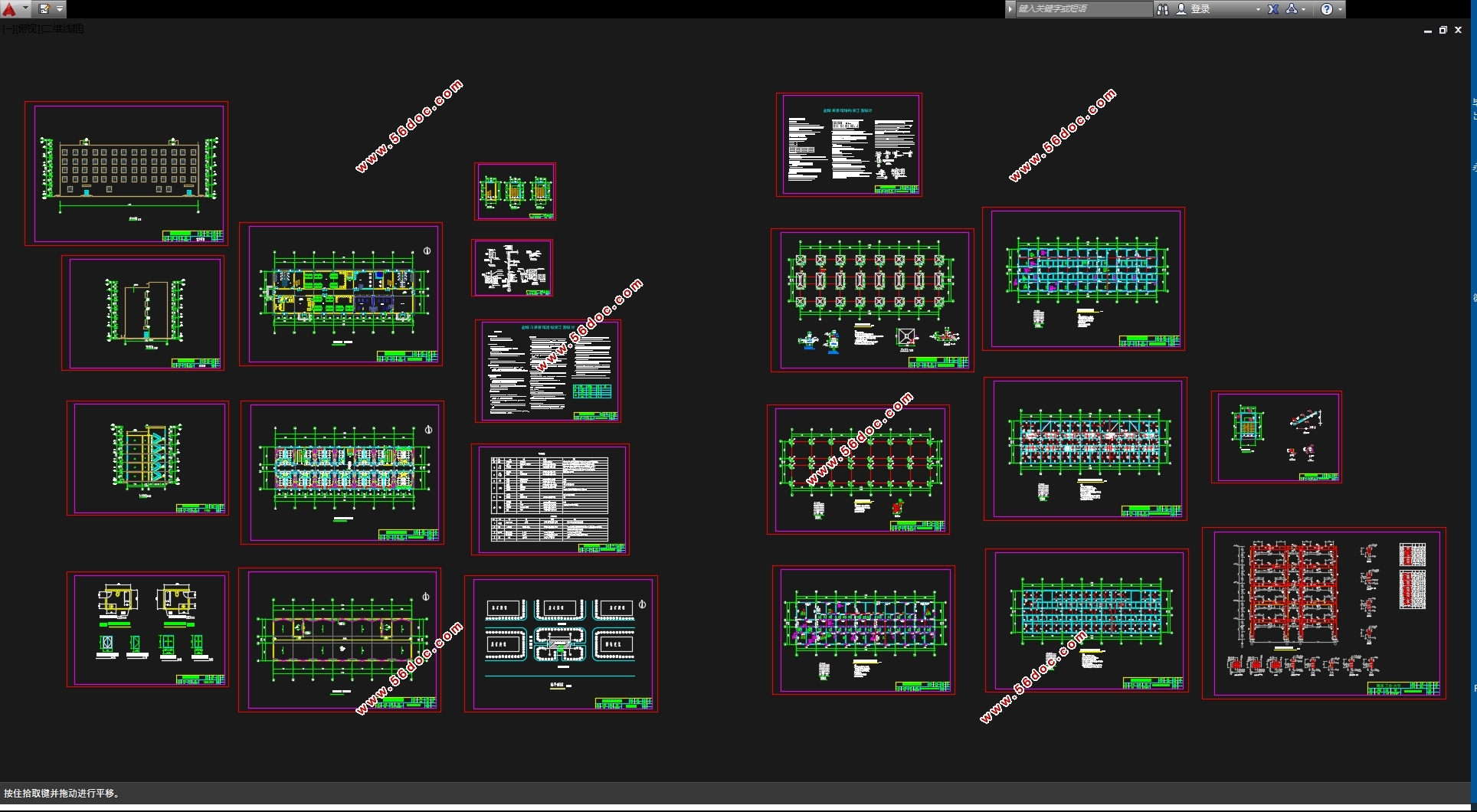Open Help with the question mark icon
The image size is (1477, 812).
pos(1327,9)
